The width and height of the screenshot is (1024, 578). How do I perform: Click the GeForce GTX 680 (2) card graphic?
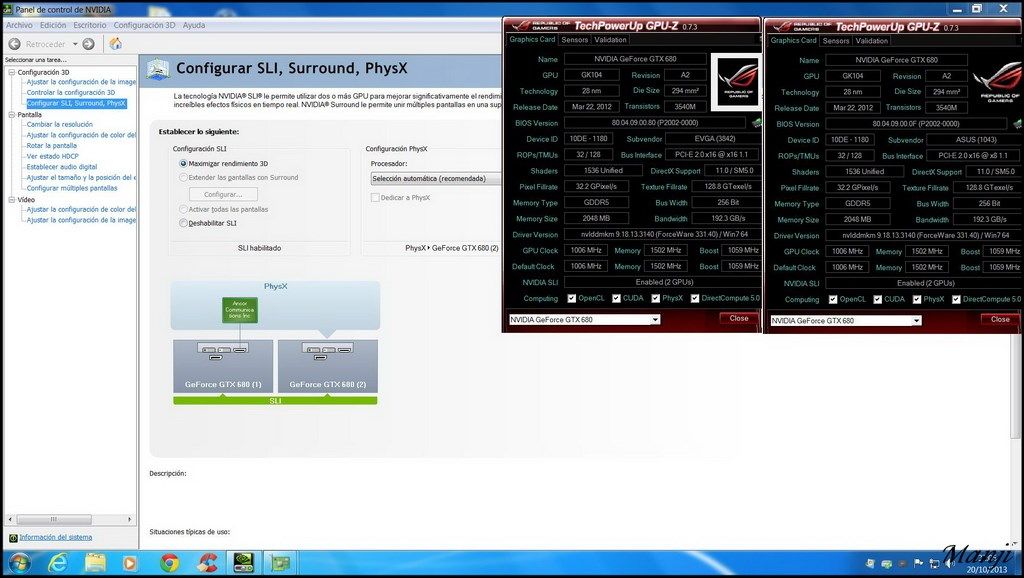pos(327,366)
